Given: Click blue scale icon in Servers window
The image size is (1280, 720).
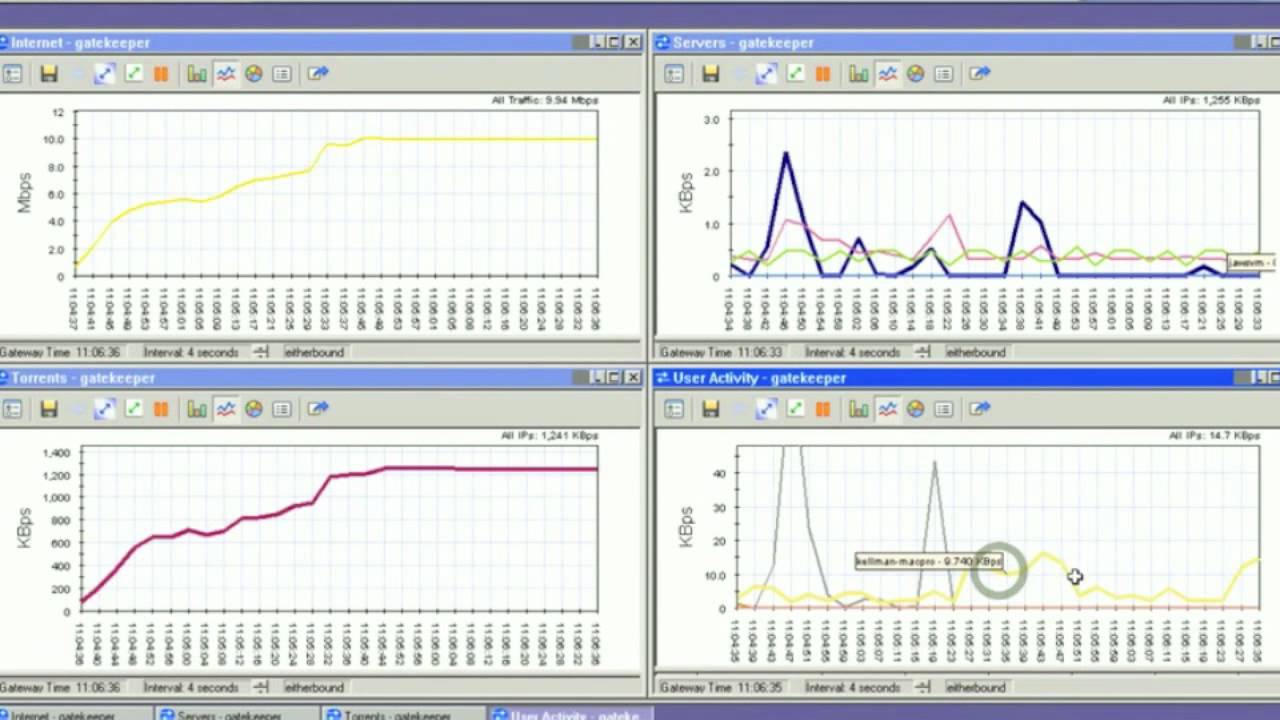Looking at the screenshot, I should tap(767, 74).
